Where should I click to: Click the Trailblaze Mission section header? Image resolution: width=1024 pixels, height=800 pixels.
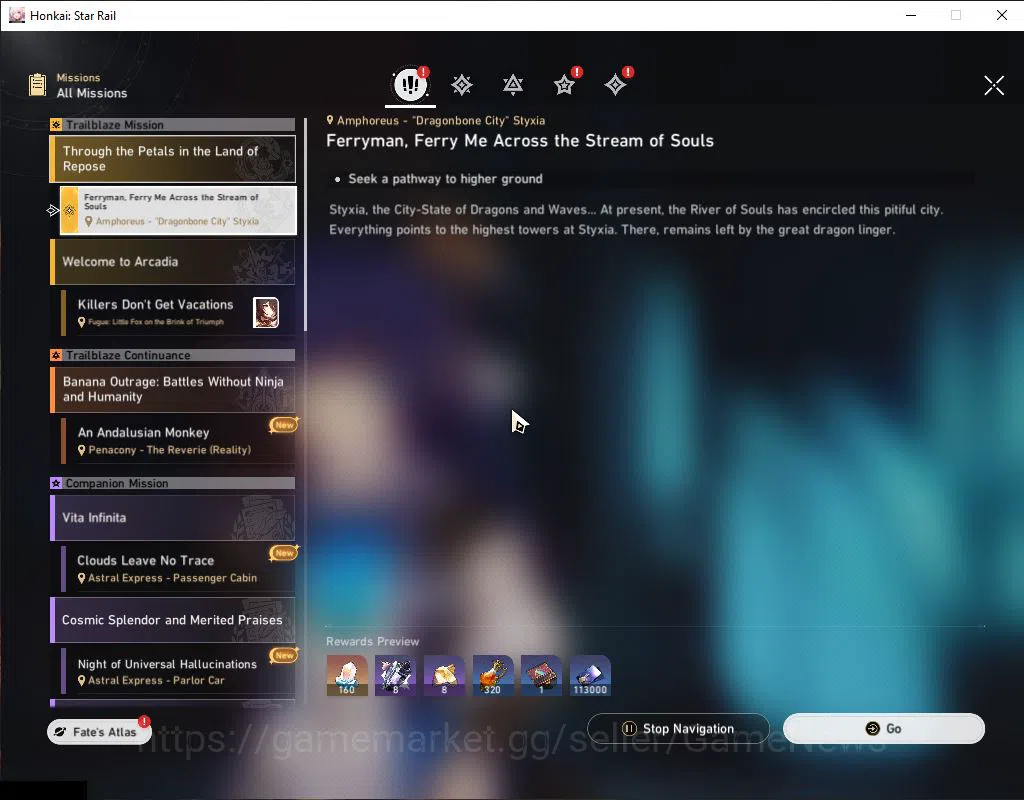(x=172, y=125)
